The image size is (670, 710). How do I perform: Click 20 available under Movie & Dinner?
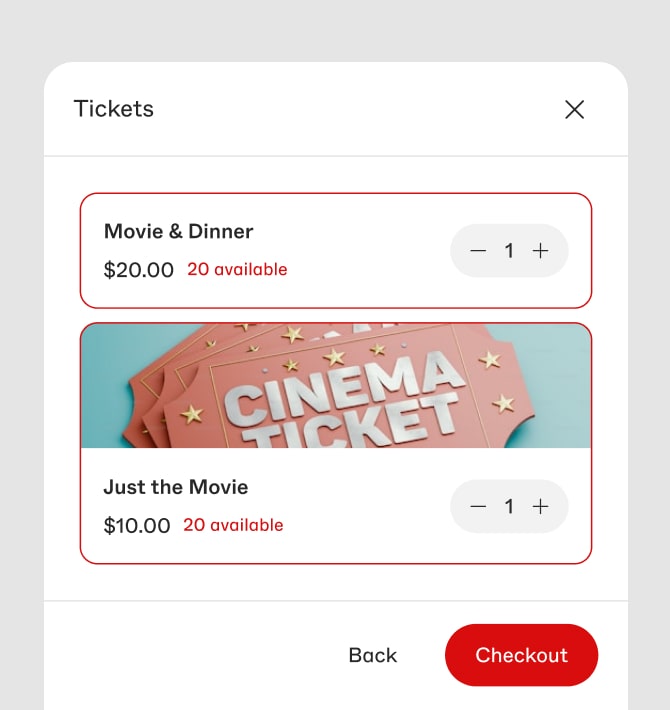[x=237, y=269]
